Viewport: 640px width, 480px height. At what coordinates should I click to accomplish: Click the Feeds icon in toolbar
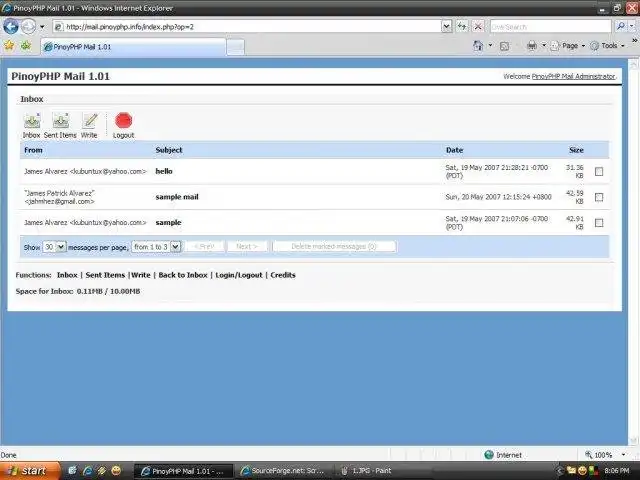[504, 46]
